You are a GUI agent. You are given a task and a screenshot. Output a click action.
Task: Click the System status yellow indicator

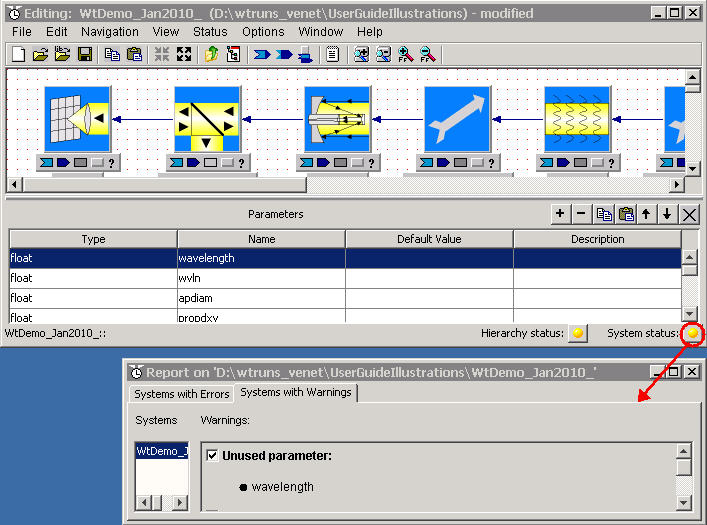coord(693,333)
